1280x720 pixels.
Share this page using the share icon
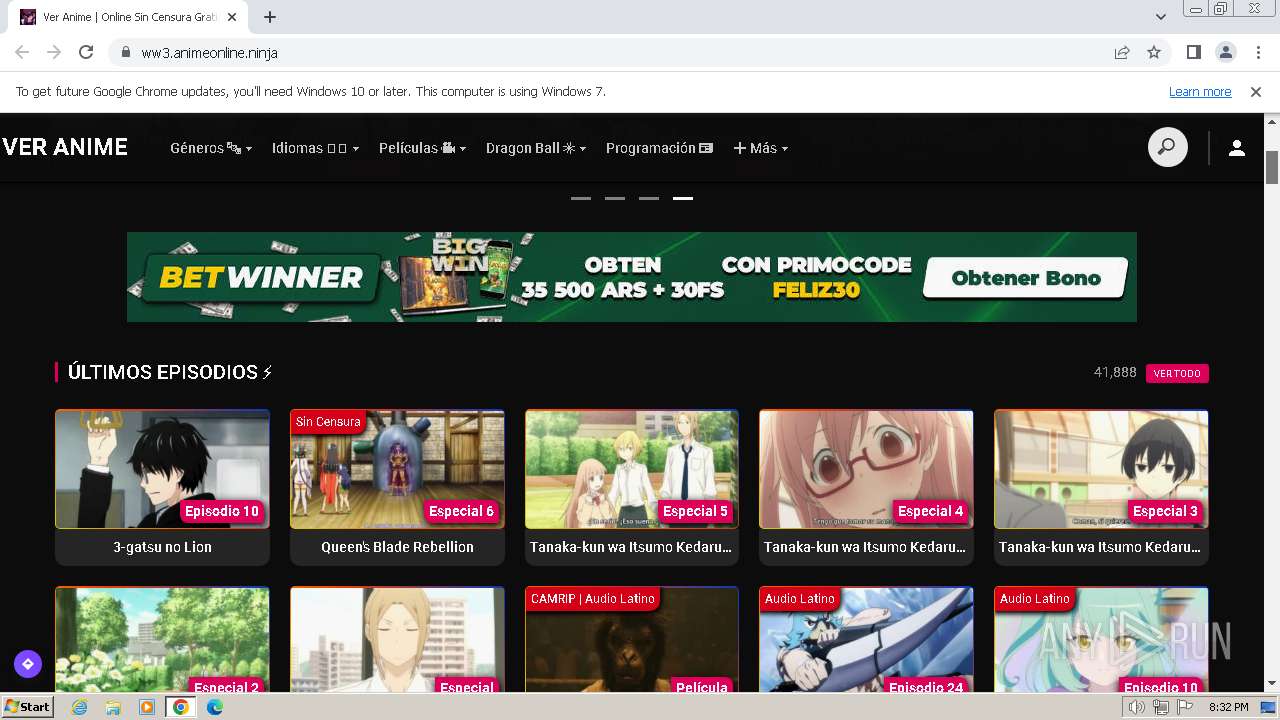1122,52
